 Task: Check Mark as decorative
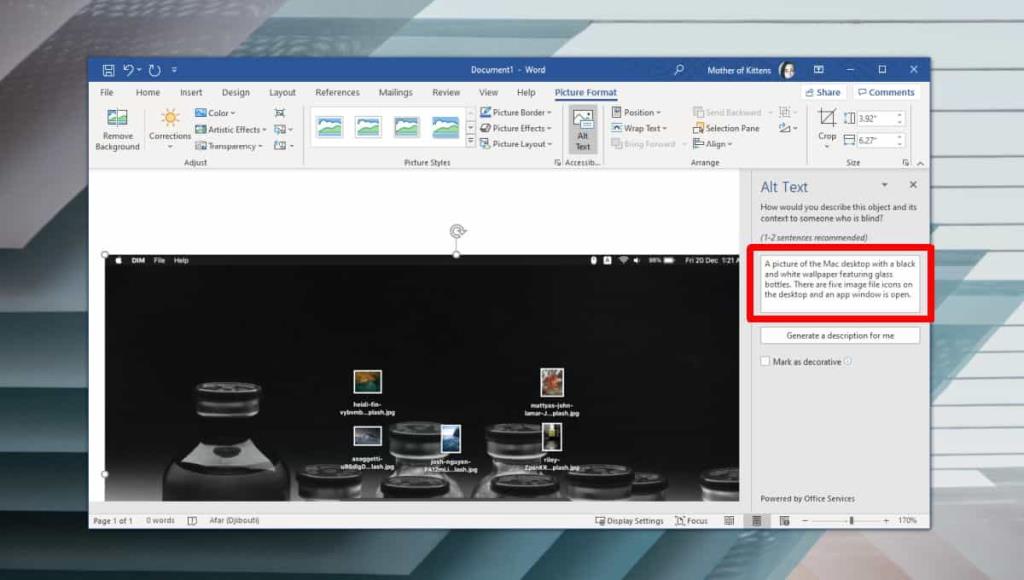pos(764,361)
